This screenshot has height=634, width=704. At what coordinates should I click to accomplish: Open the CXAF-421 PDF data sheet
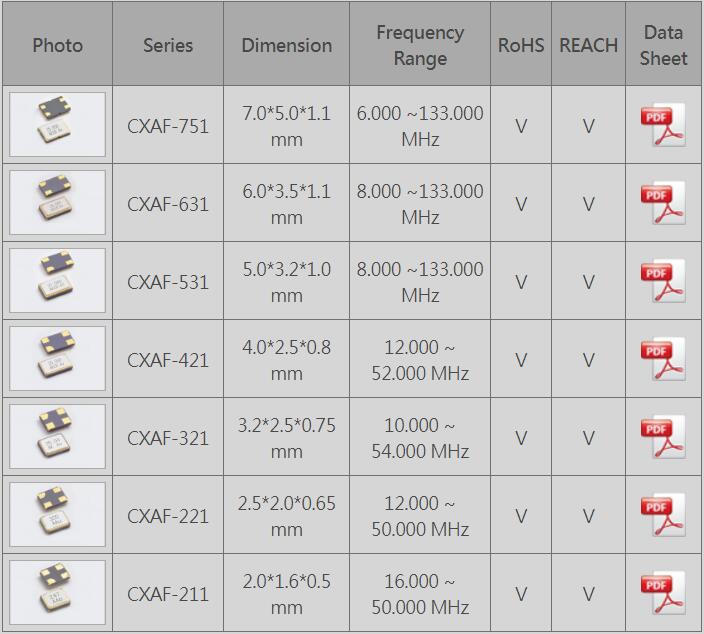tap(662, 359)
